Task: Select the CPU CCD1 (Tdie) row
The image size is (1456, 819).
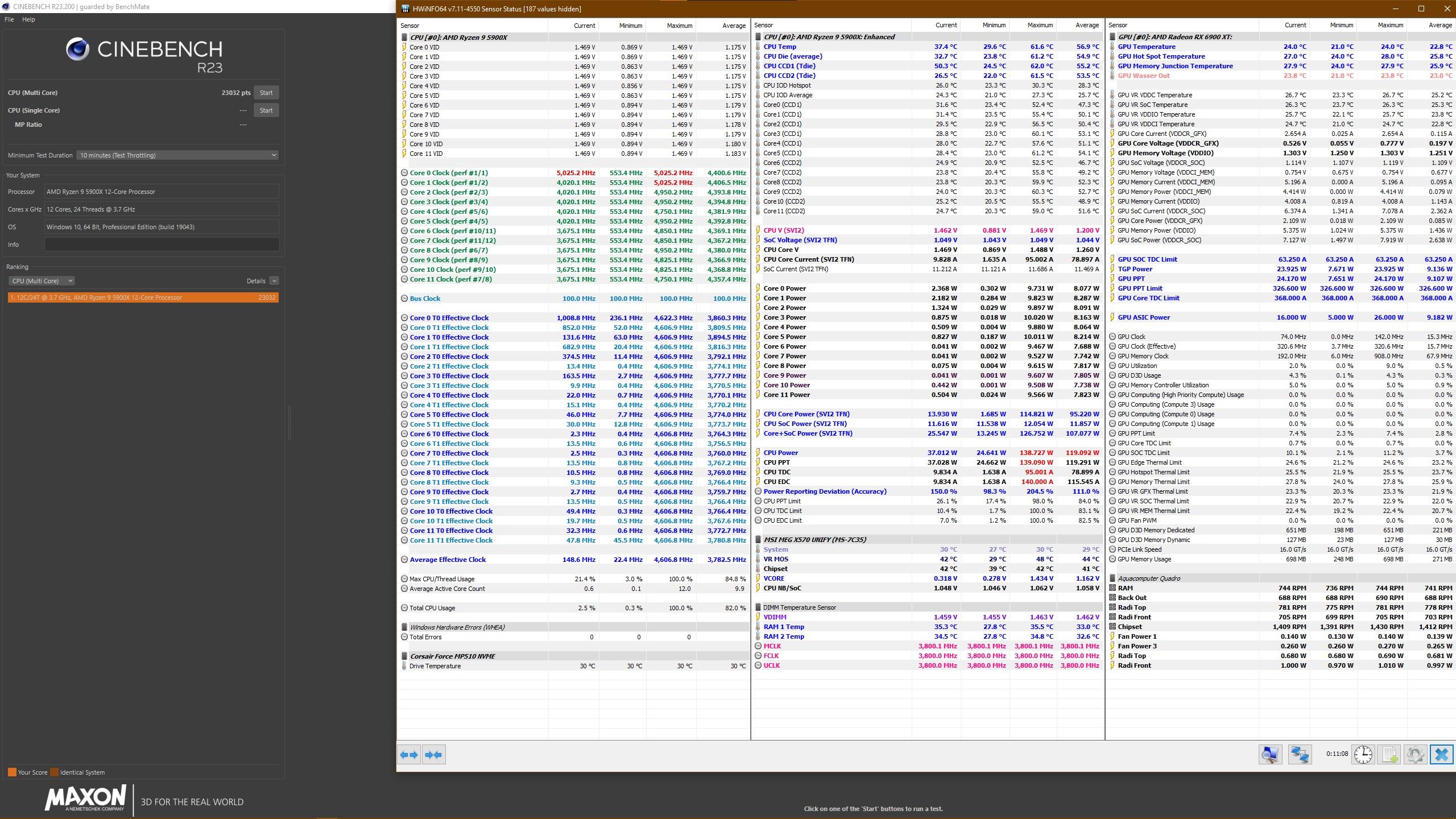Action: (927, 66)
